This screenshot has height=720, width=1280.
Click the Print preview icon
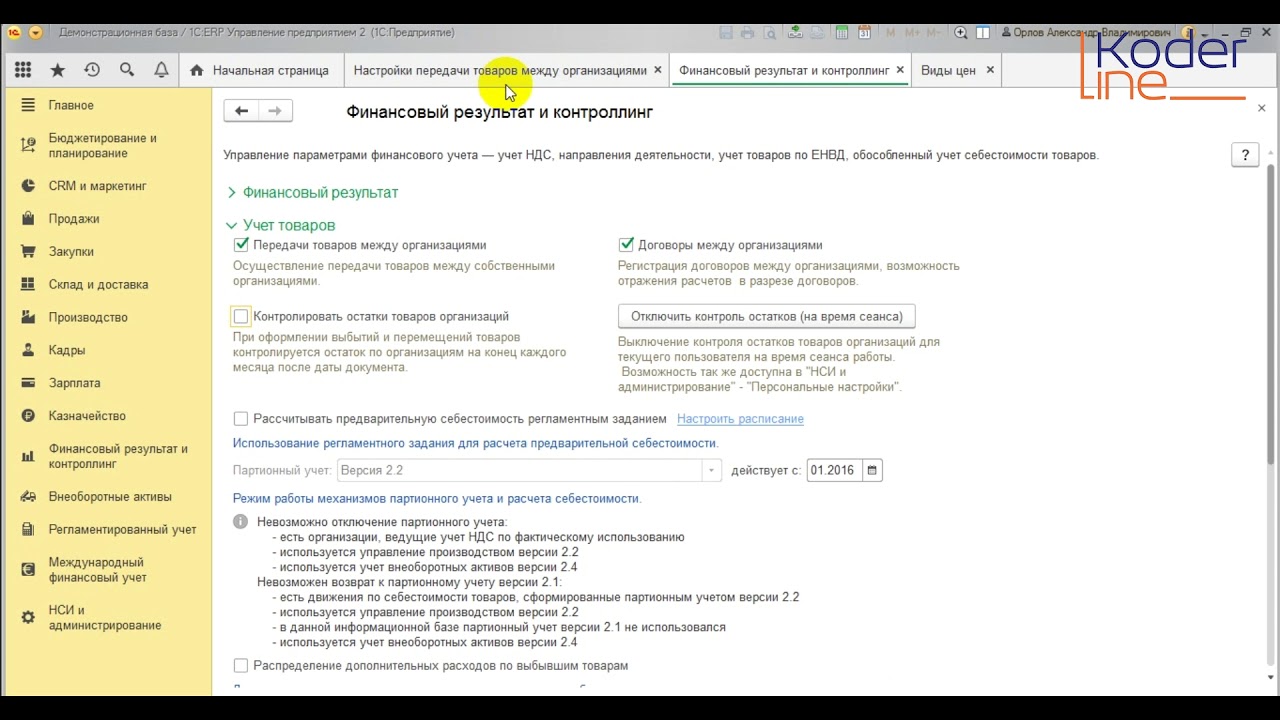768,32
